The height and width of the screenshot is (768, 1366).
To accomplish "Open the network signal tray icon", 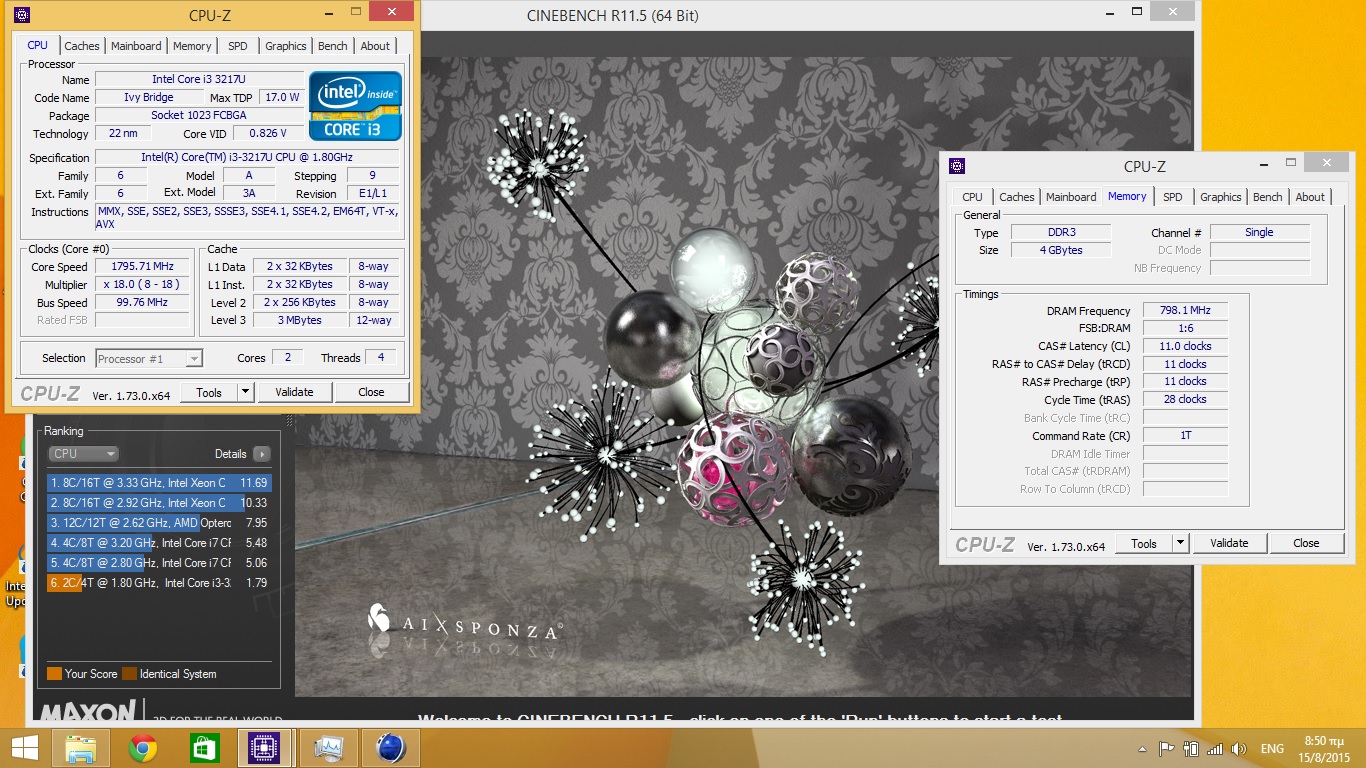I will 1215,749.
